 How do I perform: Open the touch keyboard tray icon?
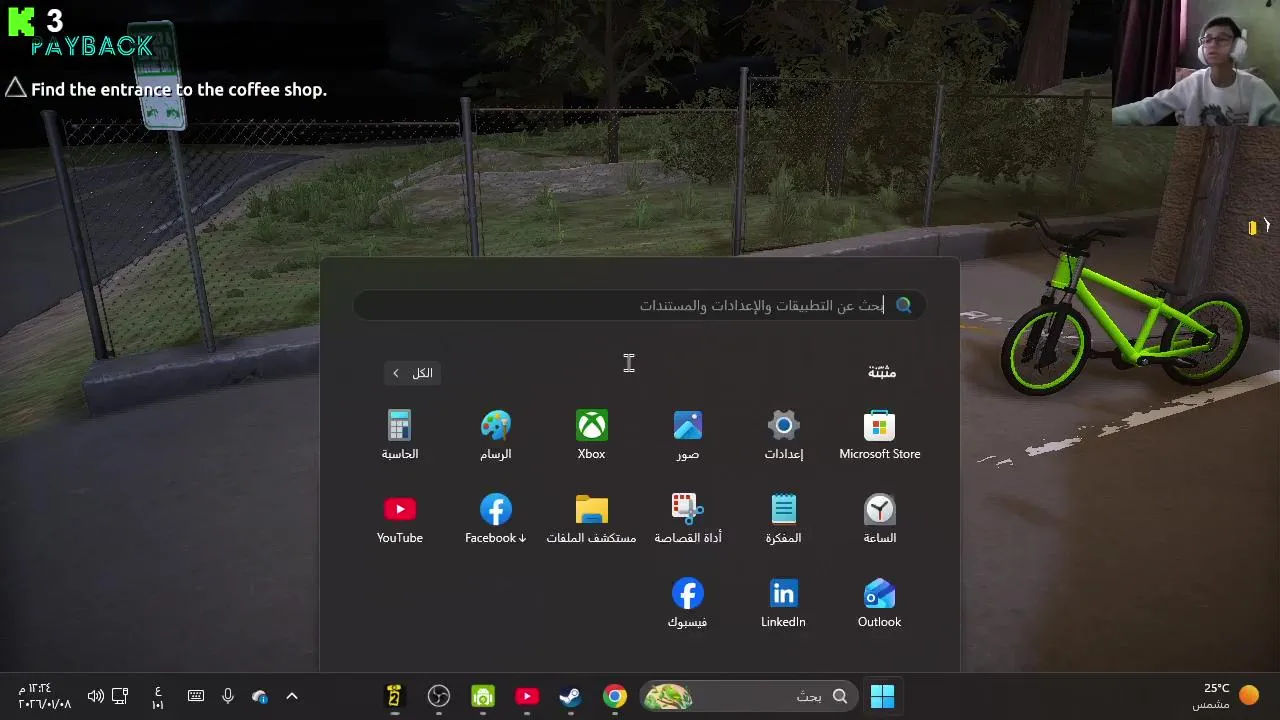point(196,696)
